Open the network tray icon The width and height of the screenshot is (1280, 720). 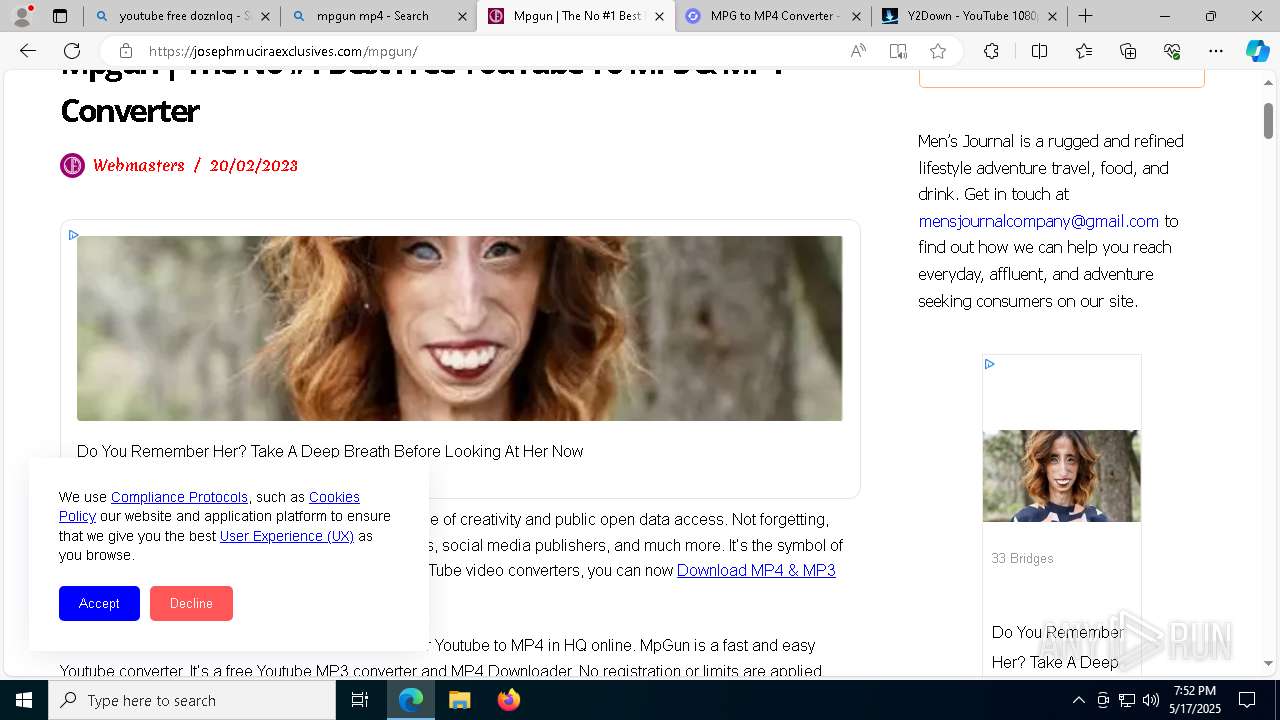pos(1127,700)
